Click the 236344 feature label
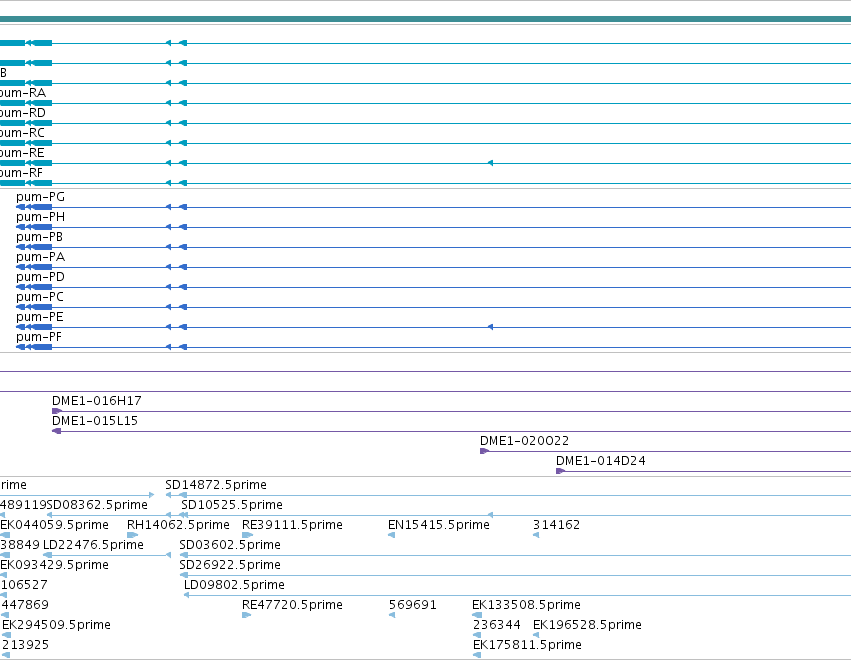This screenshot has height=660, width=851. (x=497, y=625)
